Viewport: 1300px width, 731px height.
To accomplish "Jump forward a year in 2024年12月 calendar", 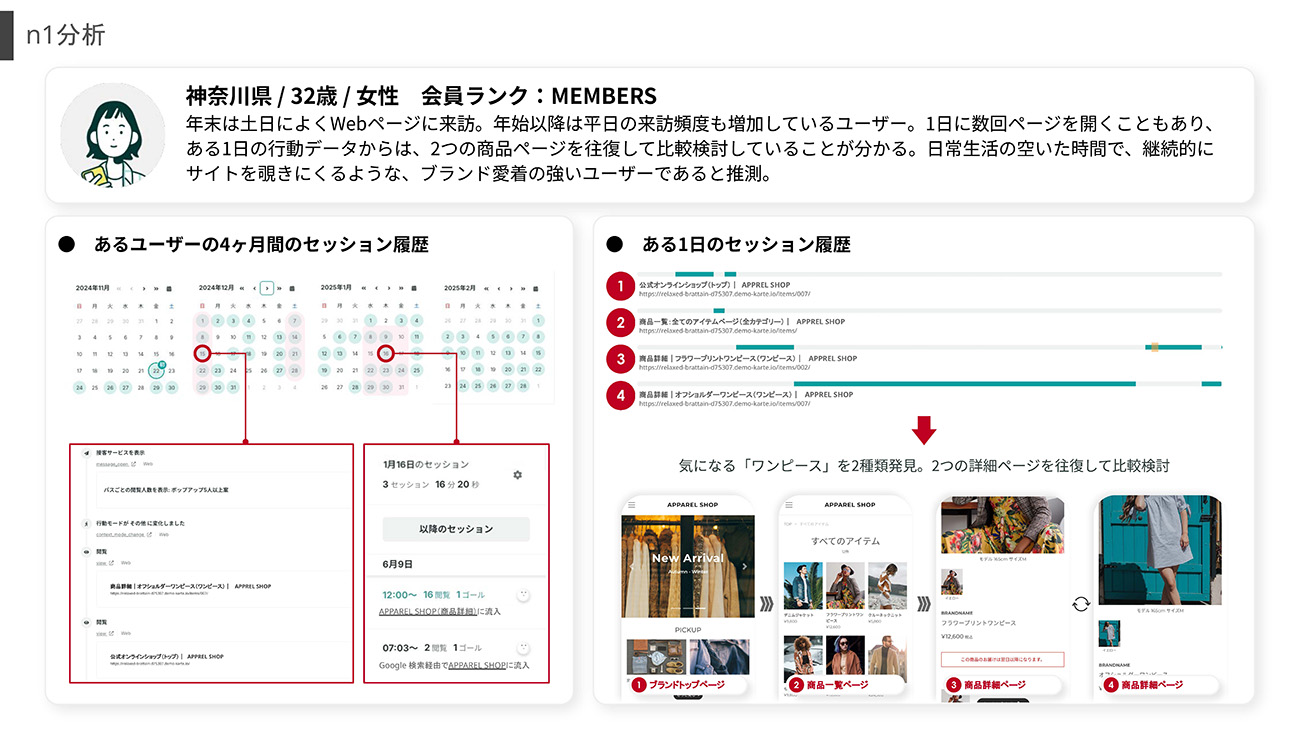I will pyautogui.click(x=279, y=288).
